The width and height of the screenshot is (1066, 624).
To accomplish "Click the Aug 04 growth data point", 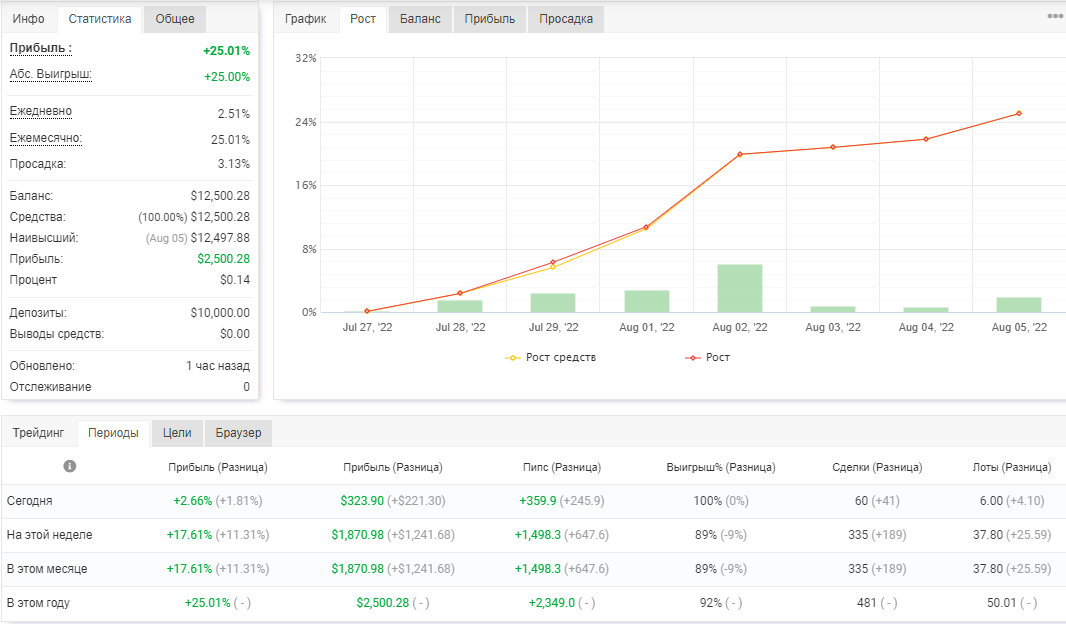I will [x=925, y=139].
